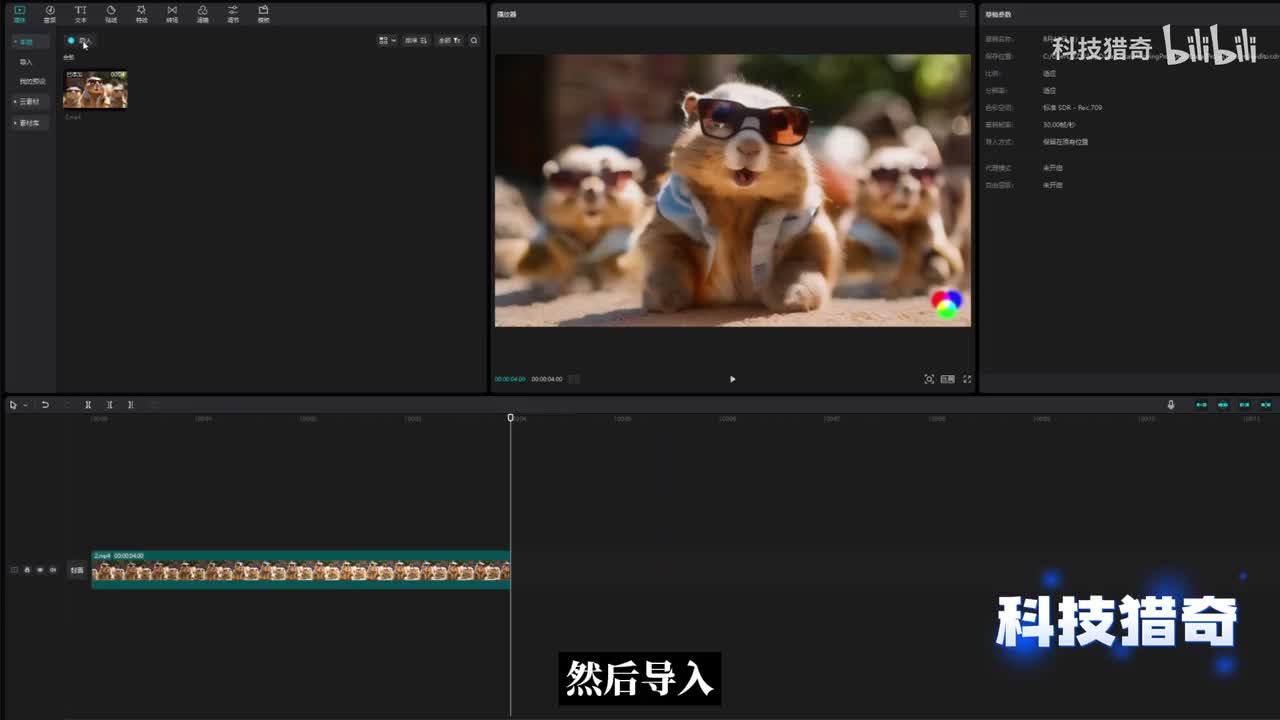Switch to the Text (文本) tab
The image size is (1280, 720).
(x=80, y=13)
